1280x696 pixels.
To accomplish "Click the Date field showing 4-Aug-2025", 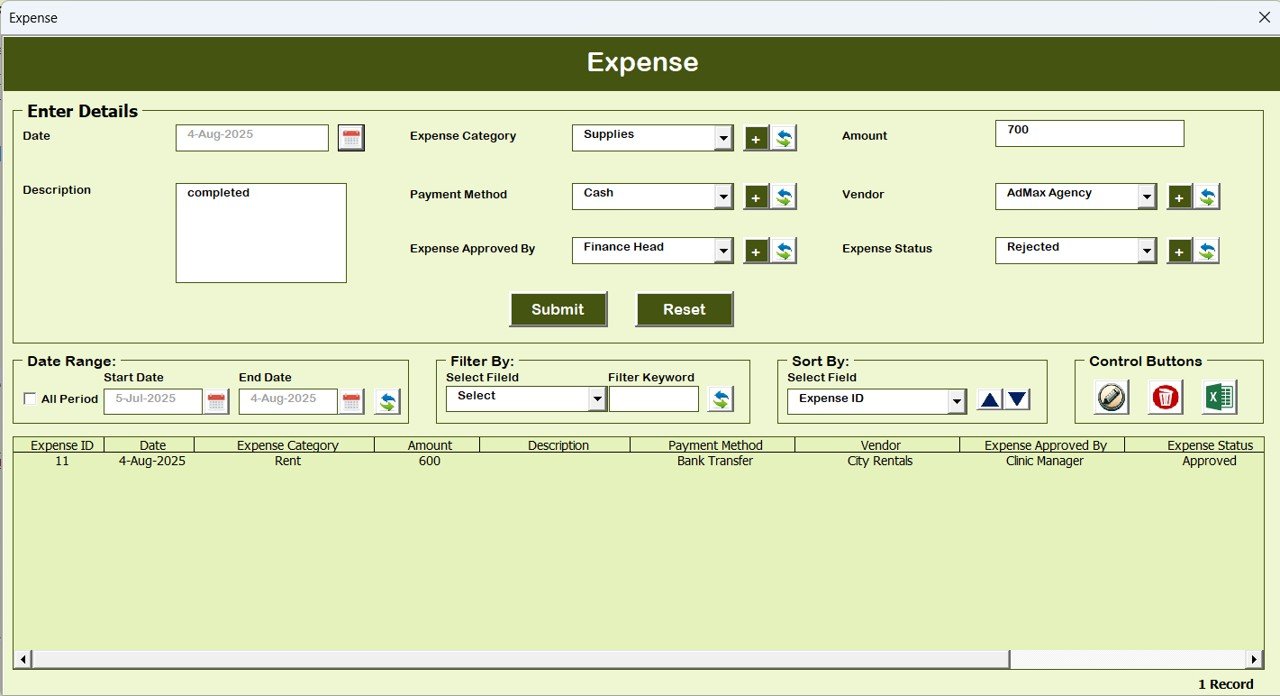I will (252, 138).
